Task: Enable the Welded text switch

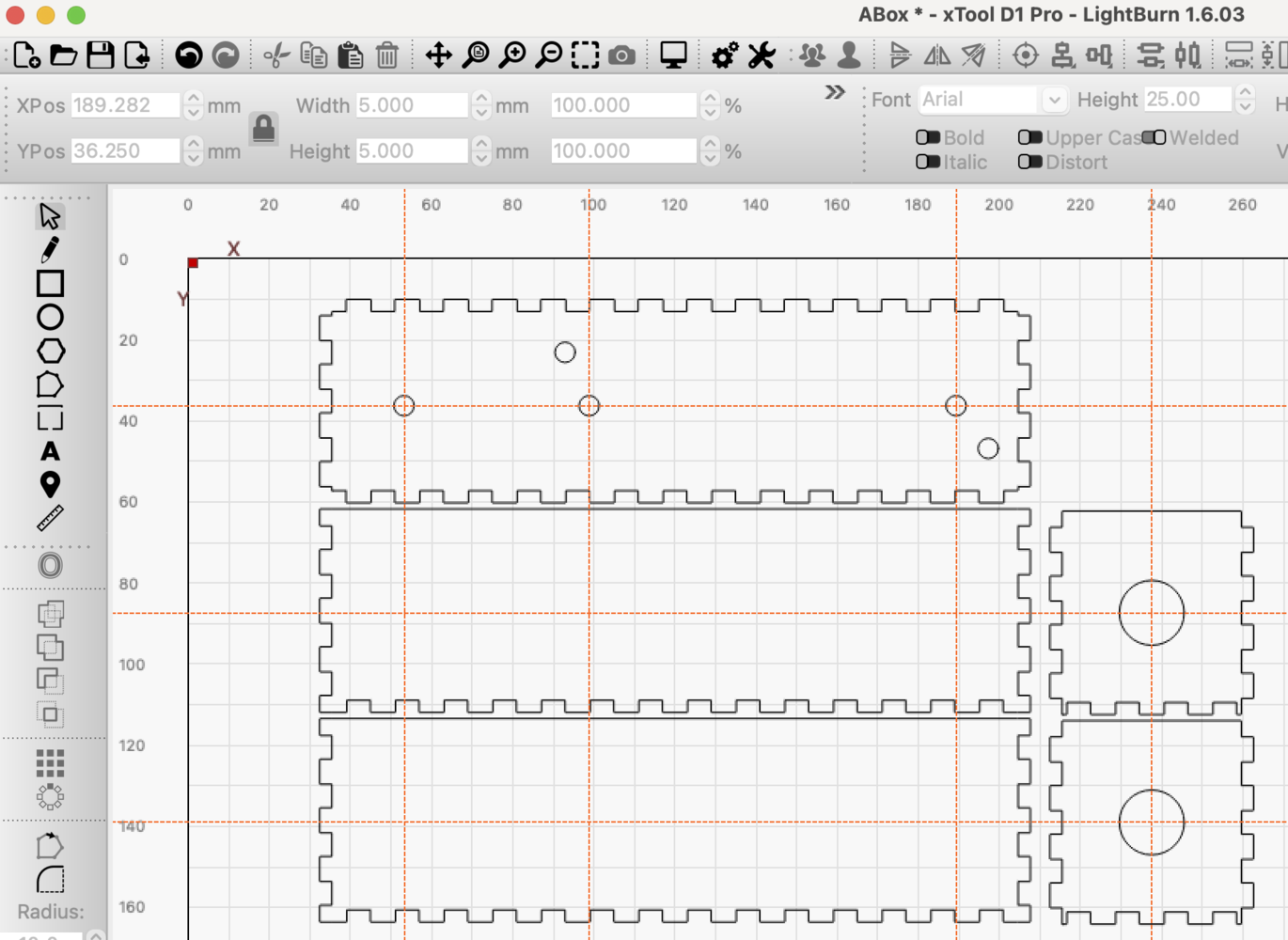Action: (x=1154, y=137)
